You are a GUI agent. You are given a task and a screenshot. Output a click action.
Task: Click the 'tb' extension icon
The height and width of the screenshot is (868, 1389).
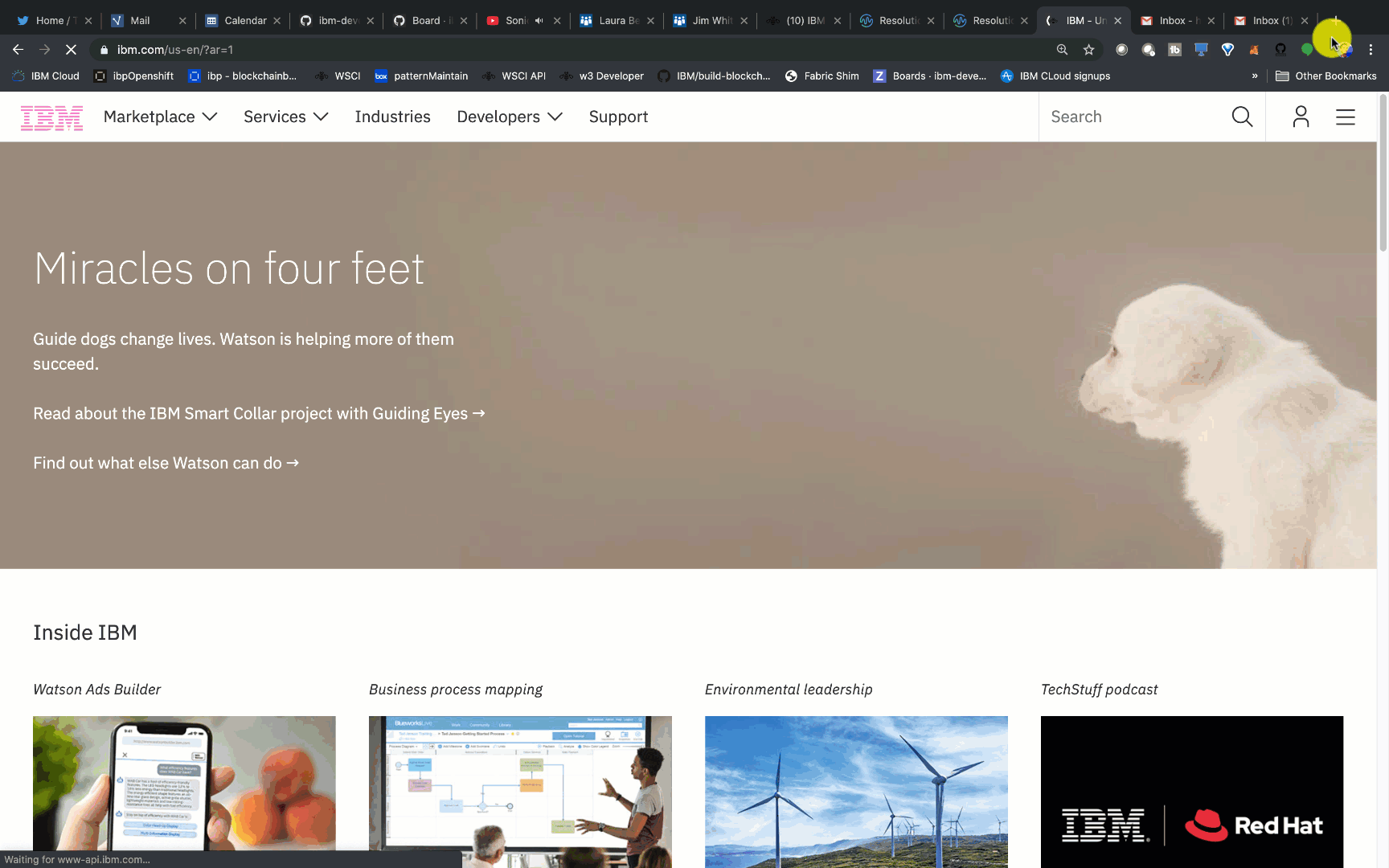[x=1174, y=50]
